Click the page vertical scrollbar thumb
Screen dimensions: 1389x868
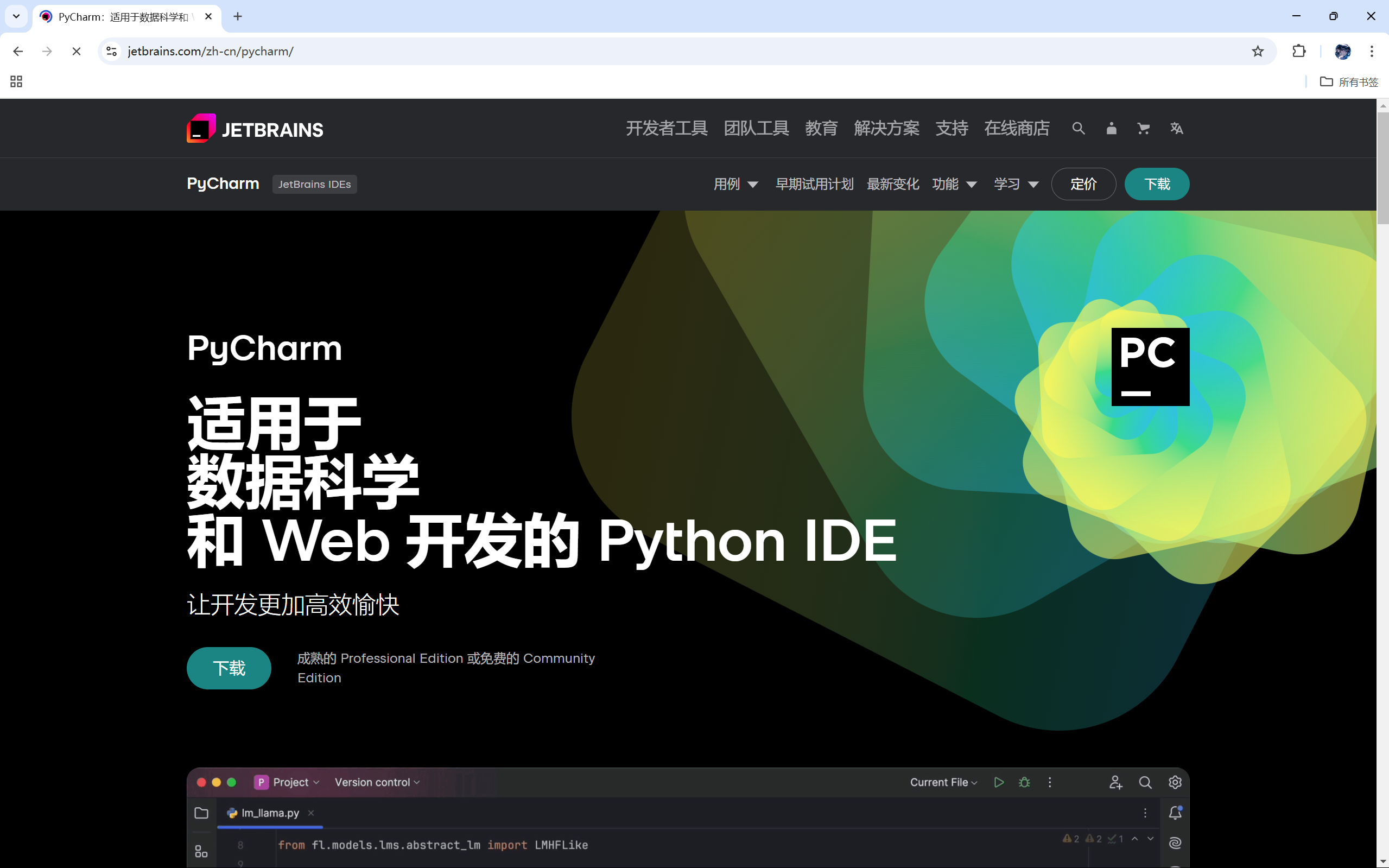pos(1382,168)
